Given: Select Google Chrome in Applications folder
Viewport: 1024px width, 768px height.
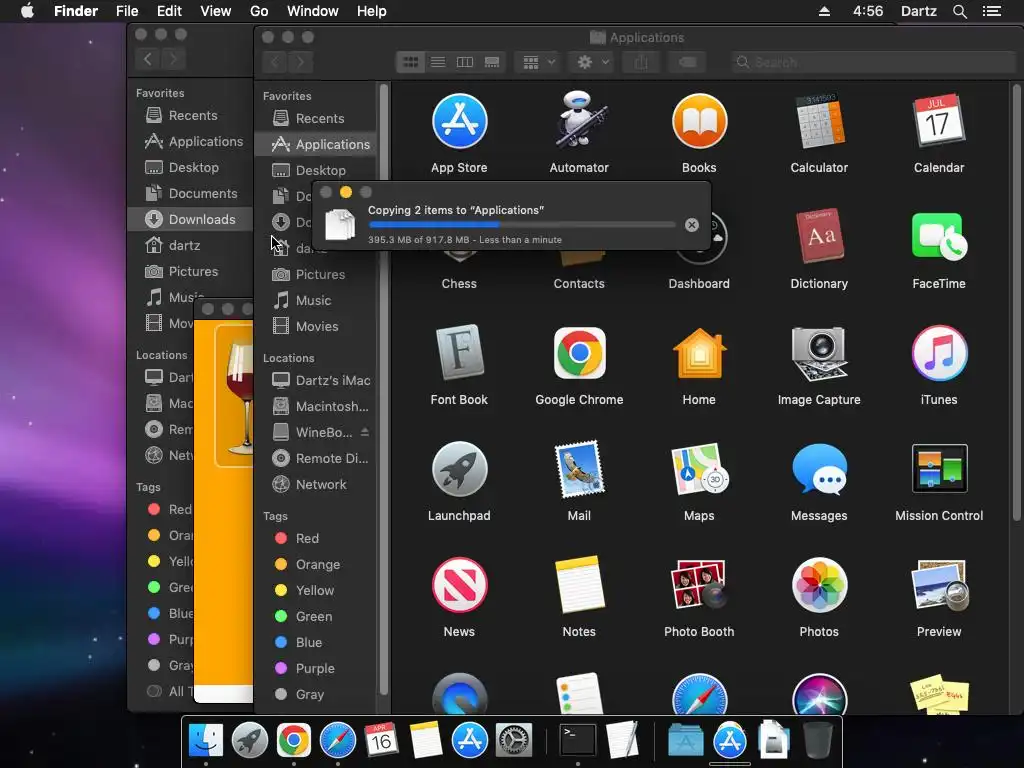Looking at the screenshot, I should (x=579, y=353).
